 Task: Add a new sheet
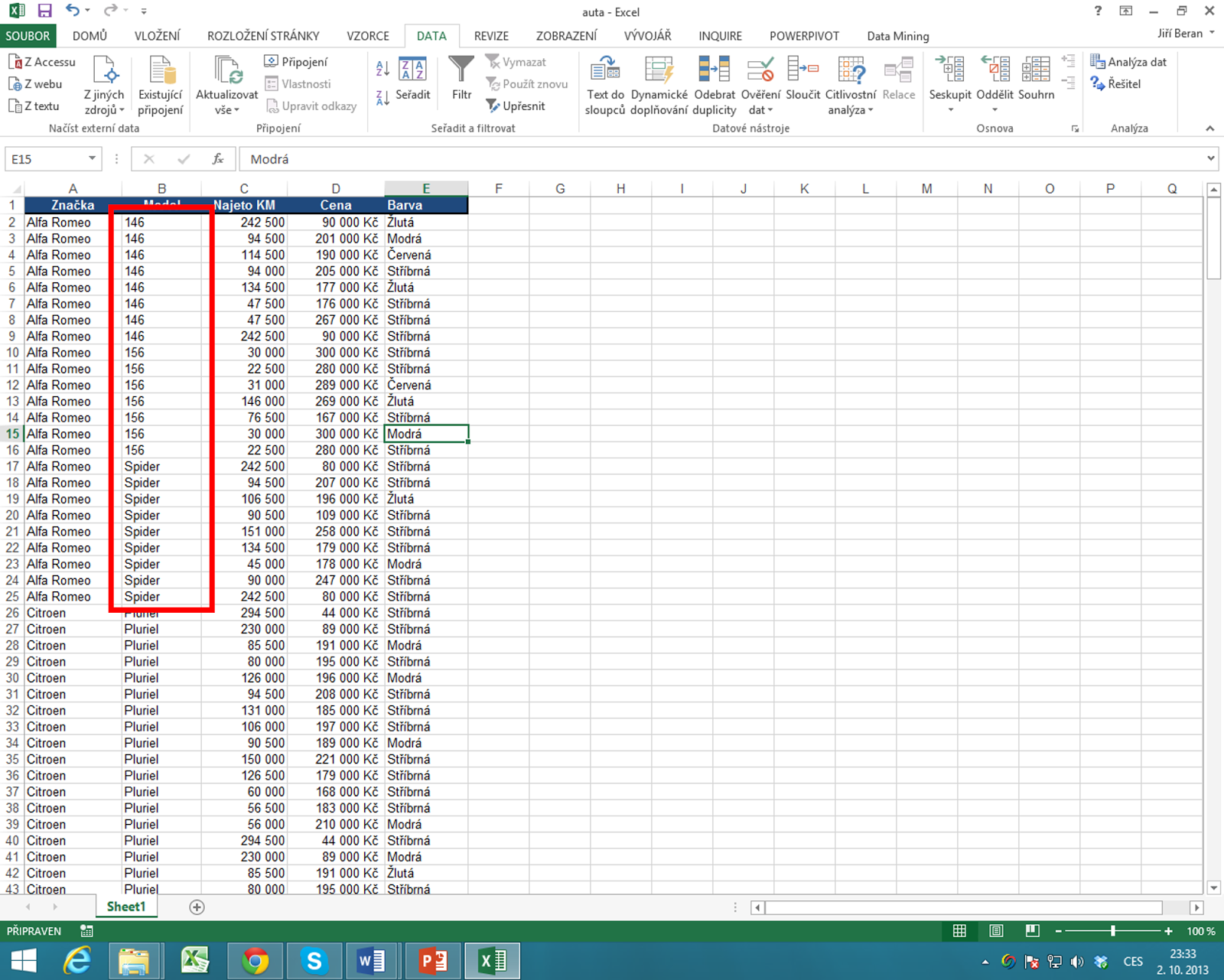click(x=197, y=907)
